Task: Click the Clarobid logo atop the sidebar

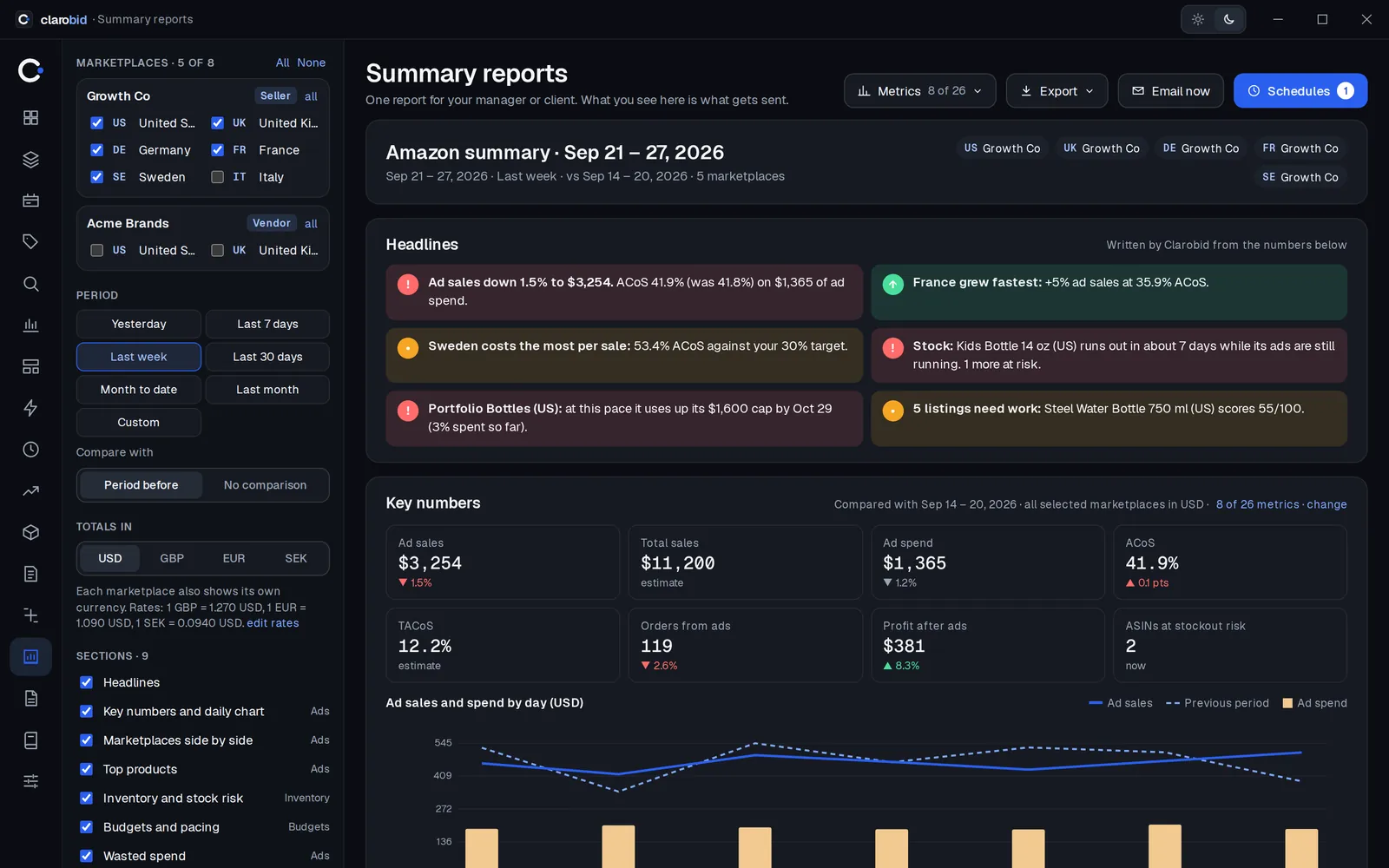Action: click(x=30, y=70)
